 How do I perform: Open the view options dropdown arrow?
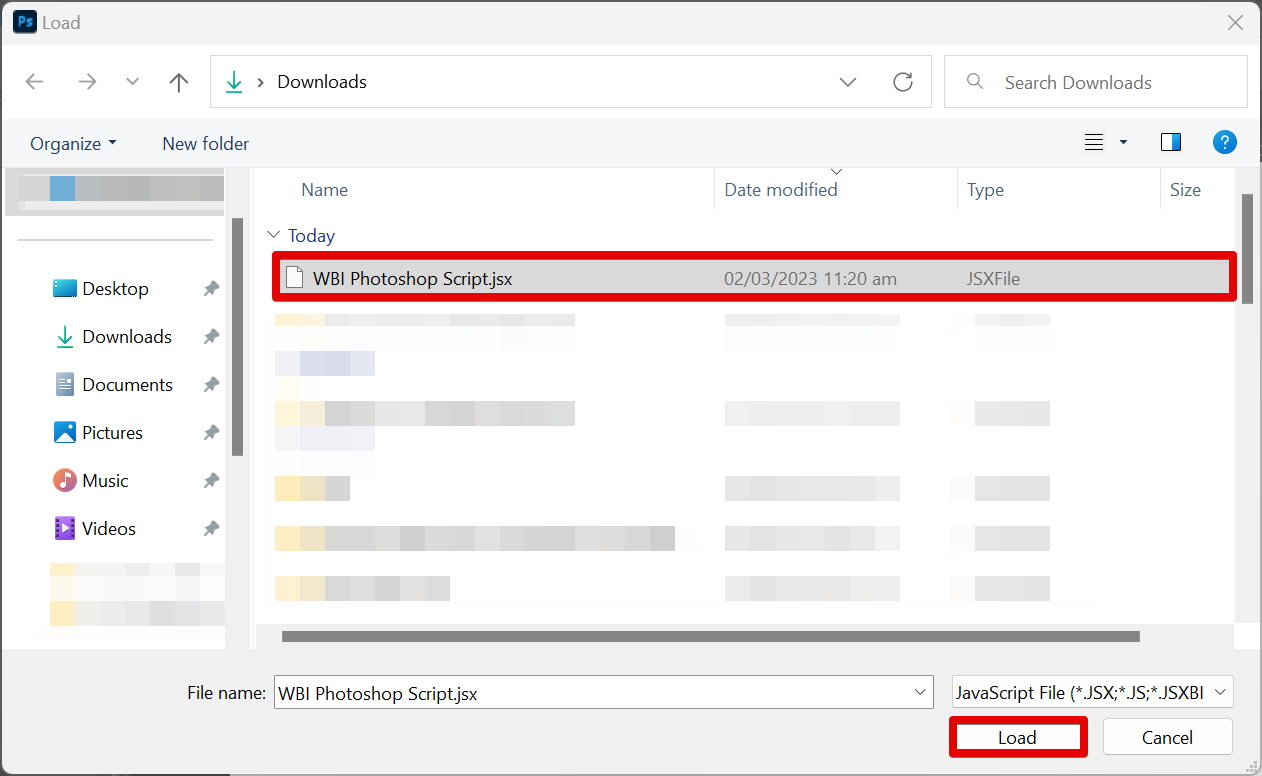pyautogui.click(x=1123, y=143)
